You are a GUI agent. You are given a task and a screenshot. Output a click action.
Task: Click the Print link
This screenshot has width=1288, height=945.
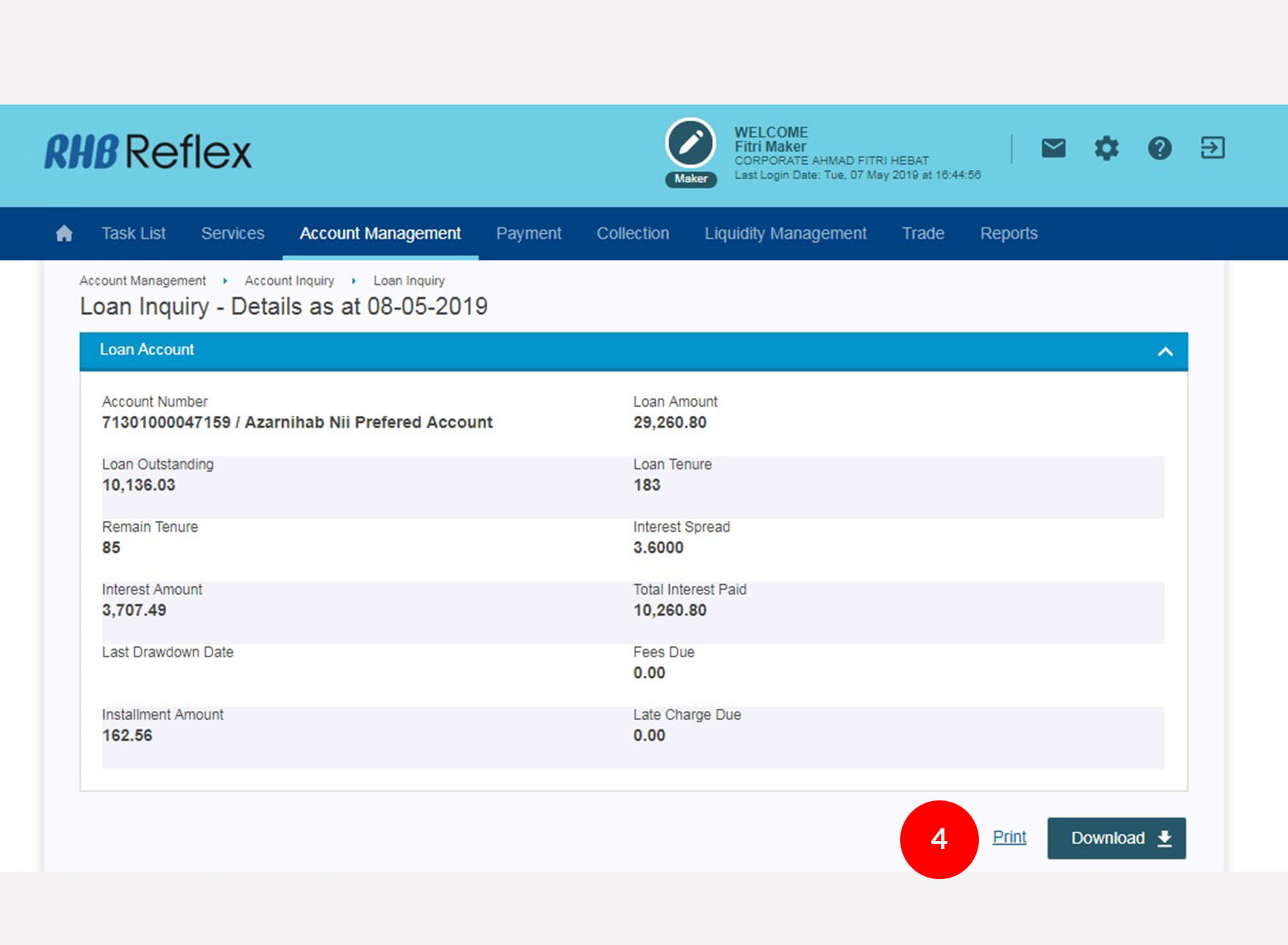(1009, 837)
